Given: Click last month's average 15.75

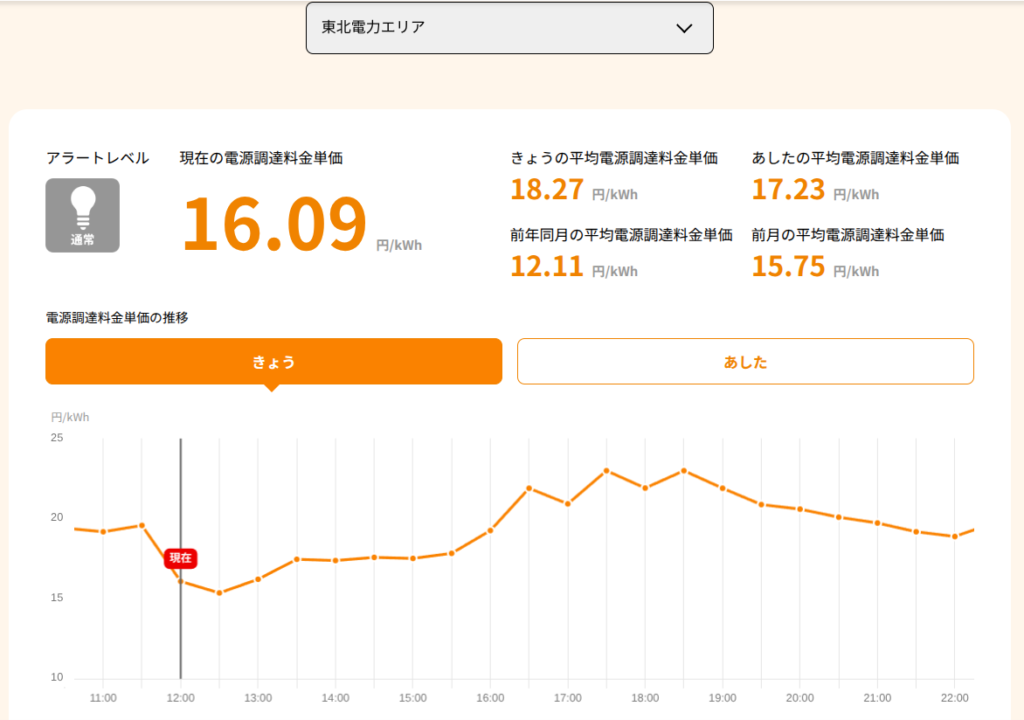Looking at the screenshot, I should click(x=788, y=267).
